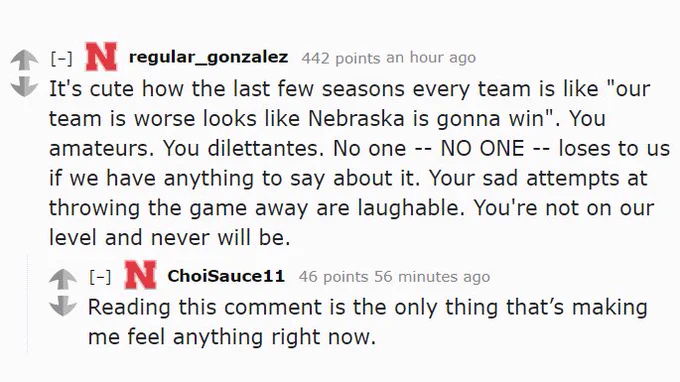Click 'Reading this comment' reply text
Viewport: 680px width, 382px height.
205,307
